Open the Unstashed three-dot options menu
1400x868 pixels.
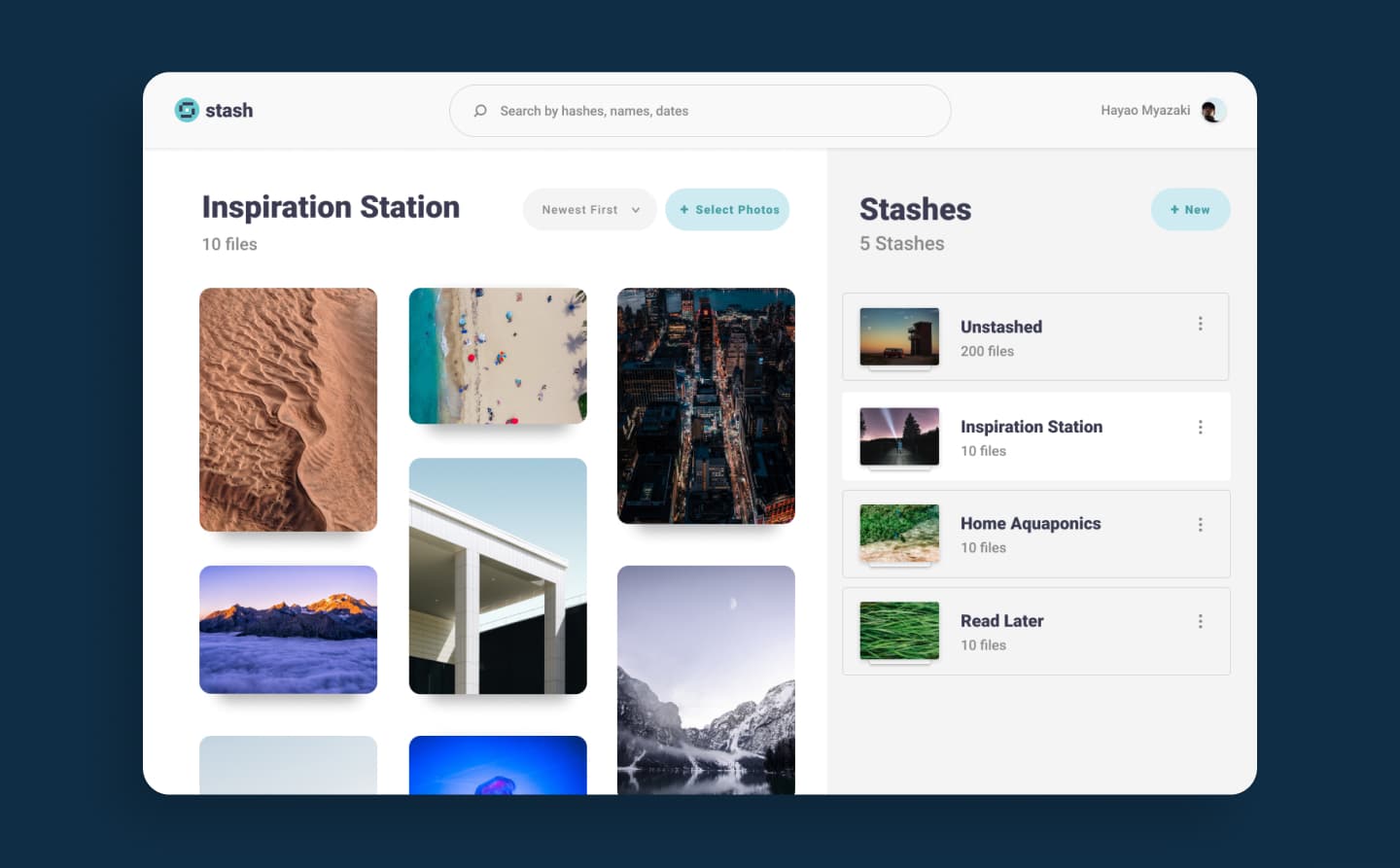1200,324
